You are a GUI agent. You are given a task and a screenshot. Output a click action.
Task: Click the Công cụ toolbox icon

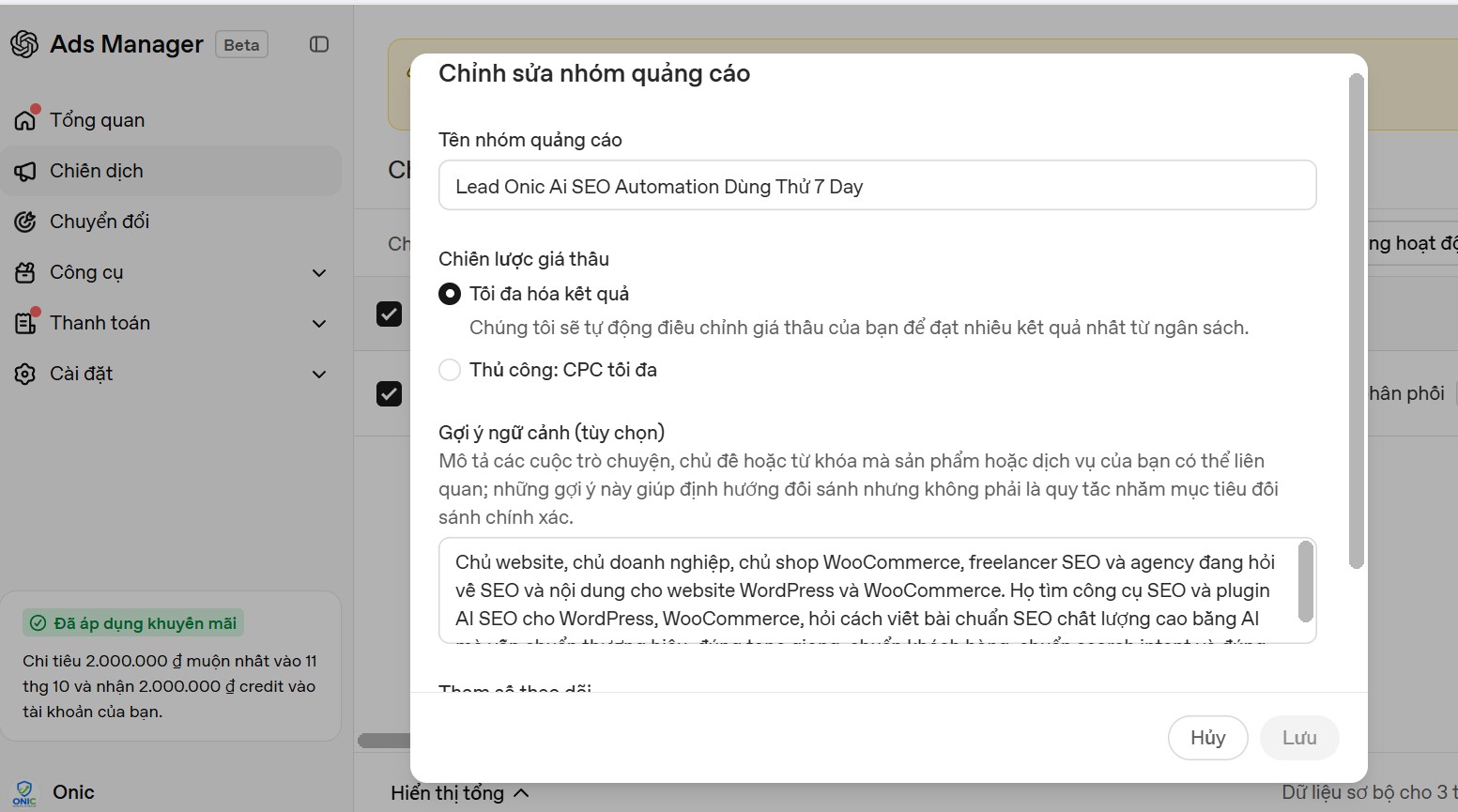pyautogui.click(x=25, y=272)
